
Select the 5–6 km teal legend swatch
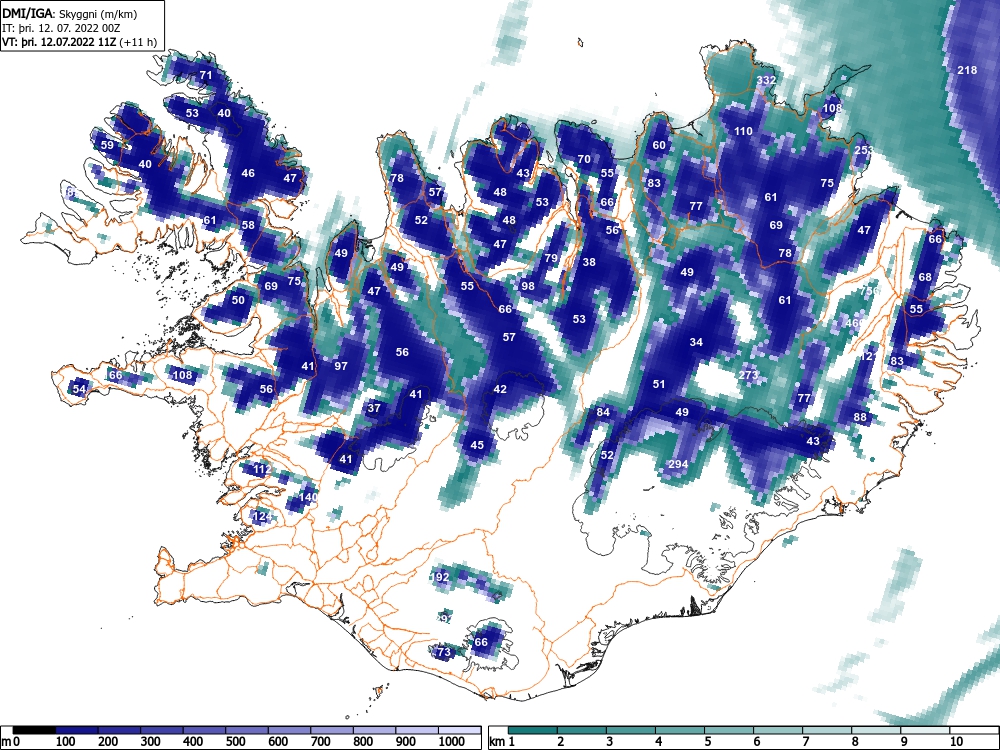coord(729,730)
